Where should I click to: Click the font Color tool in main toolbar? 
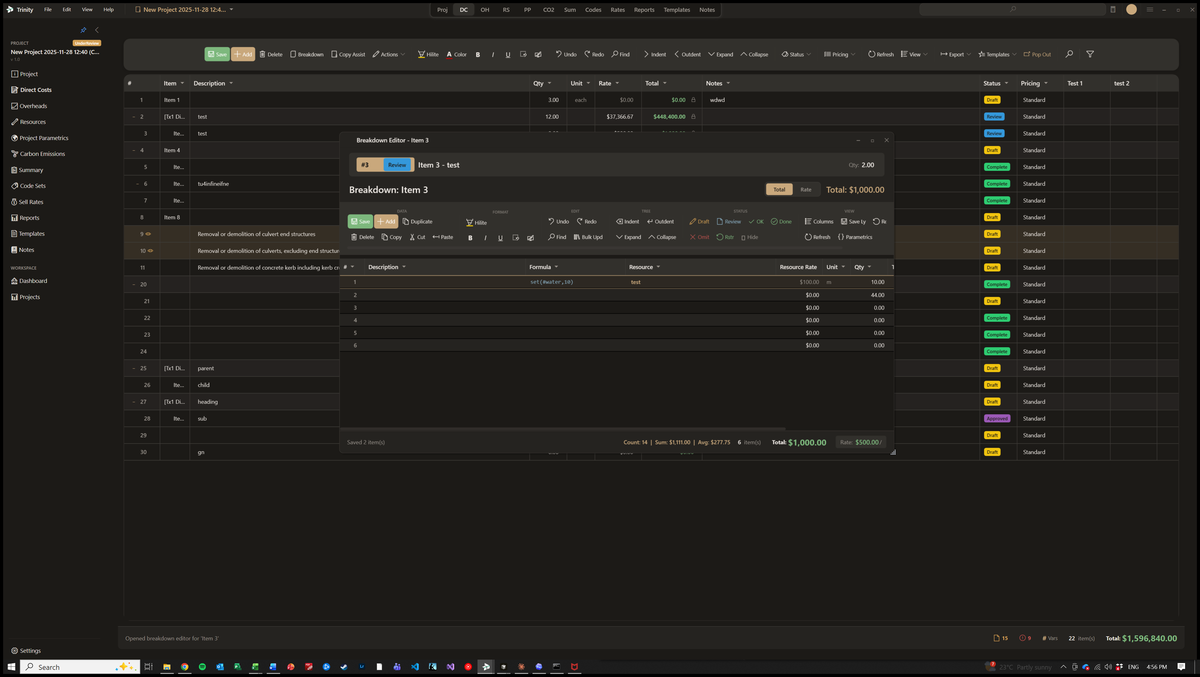tap(457, 54)
